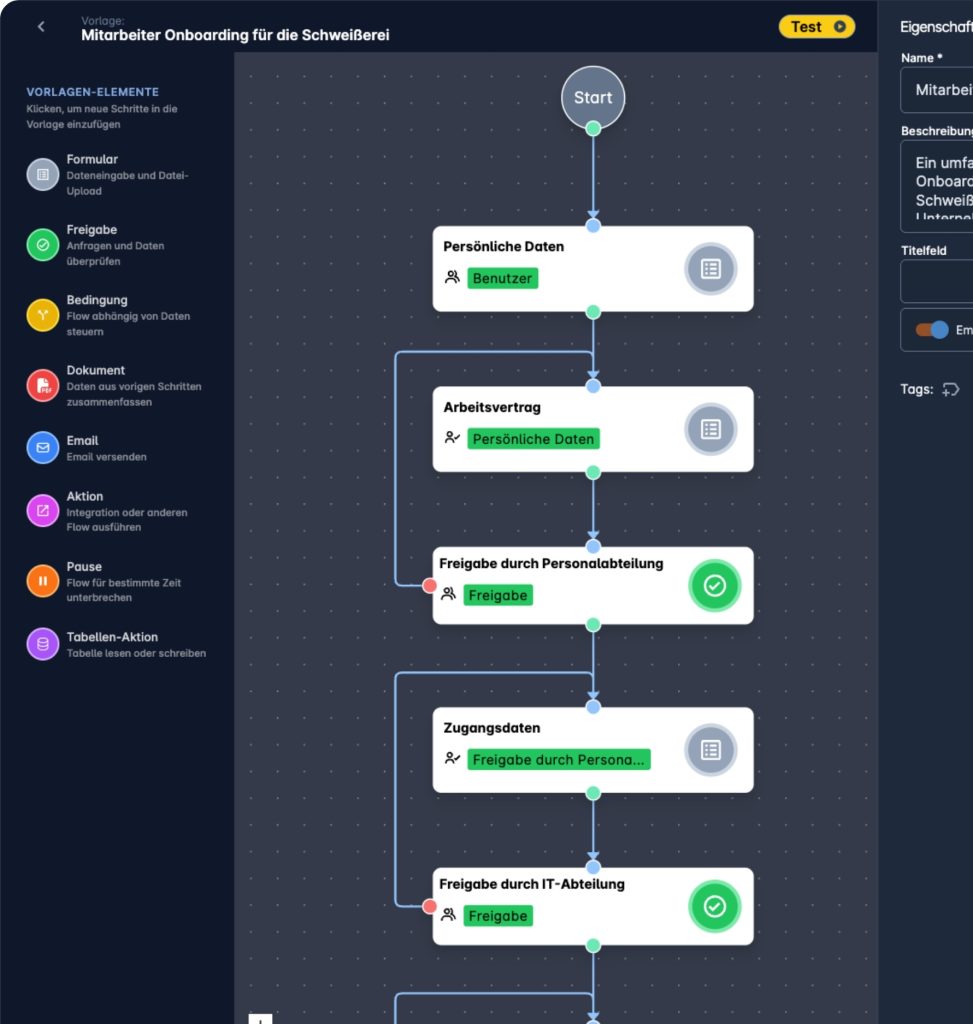
Task: Go back using the top-left chevron
Action: tap(41, 27)
